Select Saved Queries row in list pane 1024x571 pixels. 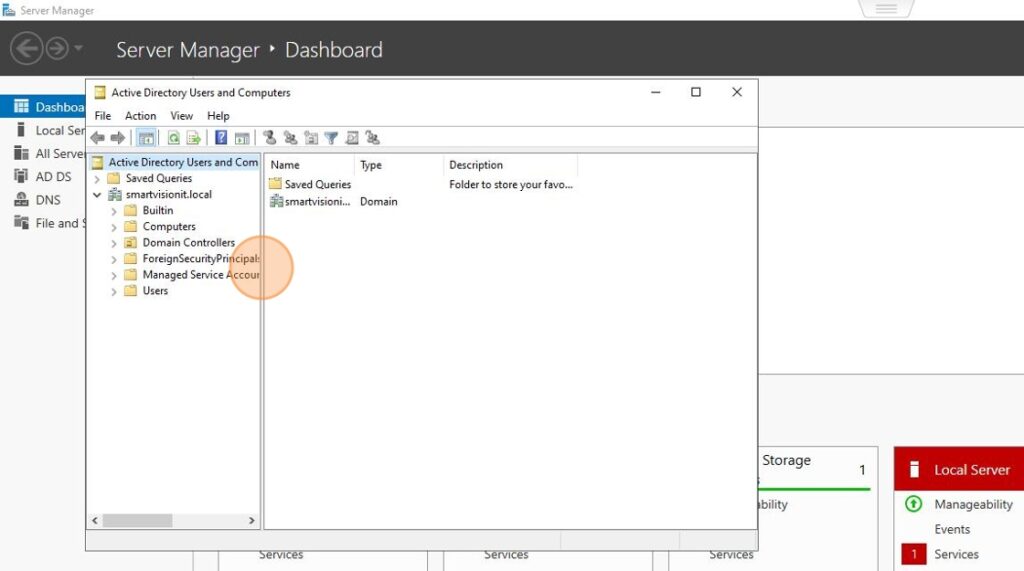310,184
